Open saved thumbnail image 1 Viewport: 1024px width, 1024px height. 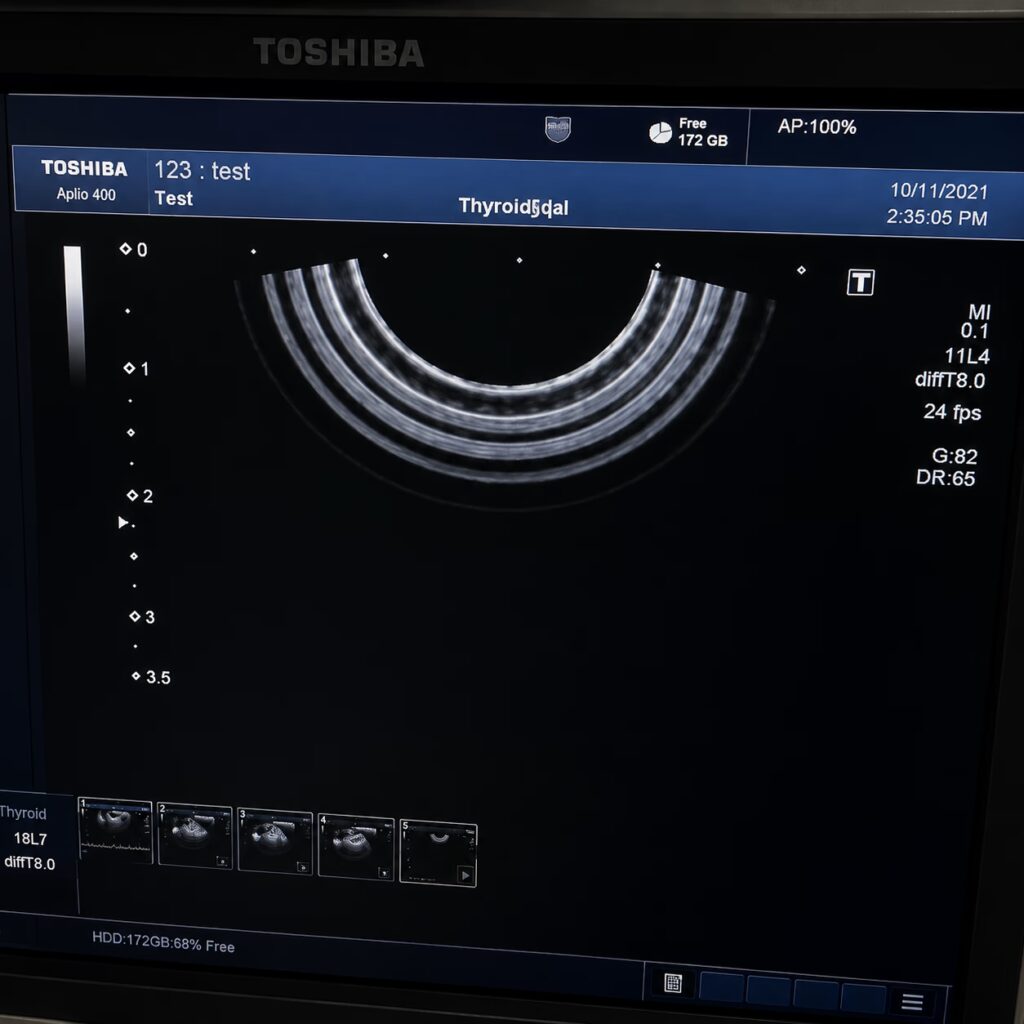115,830
